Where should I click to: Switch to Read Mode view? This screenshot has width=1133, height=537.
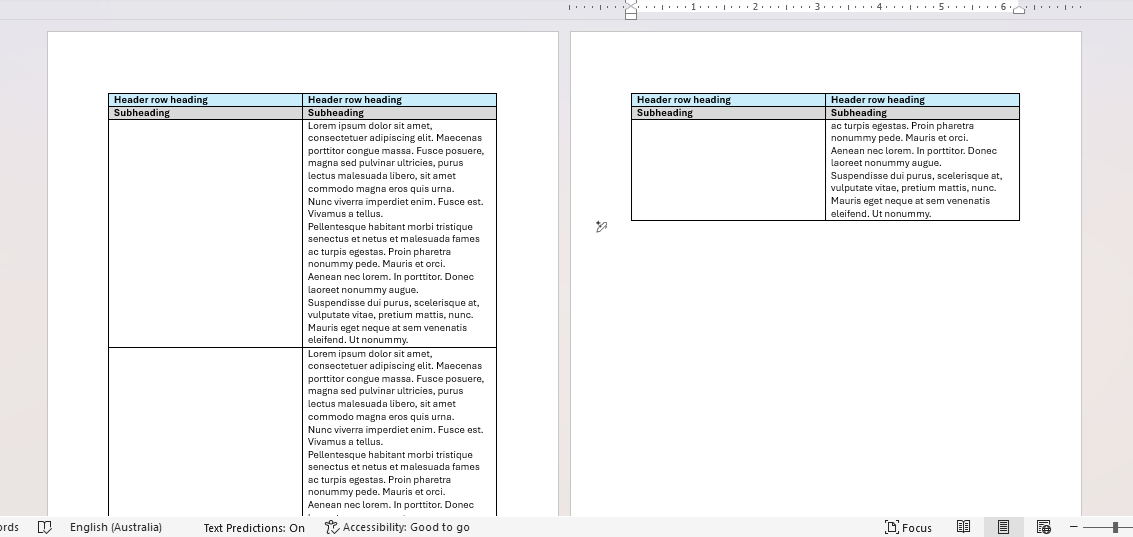963,527
